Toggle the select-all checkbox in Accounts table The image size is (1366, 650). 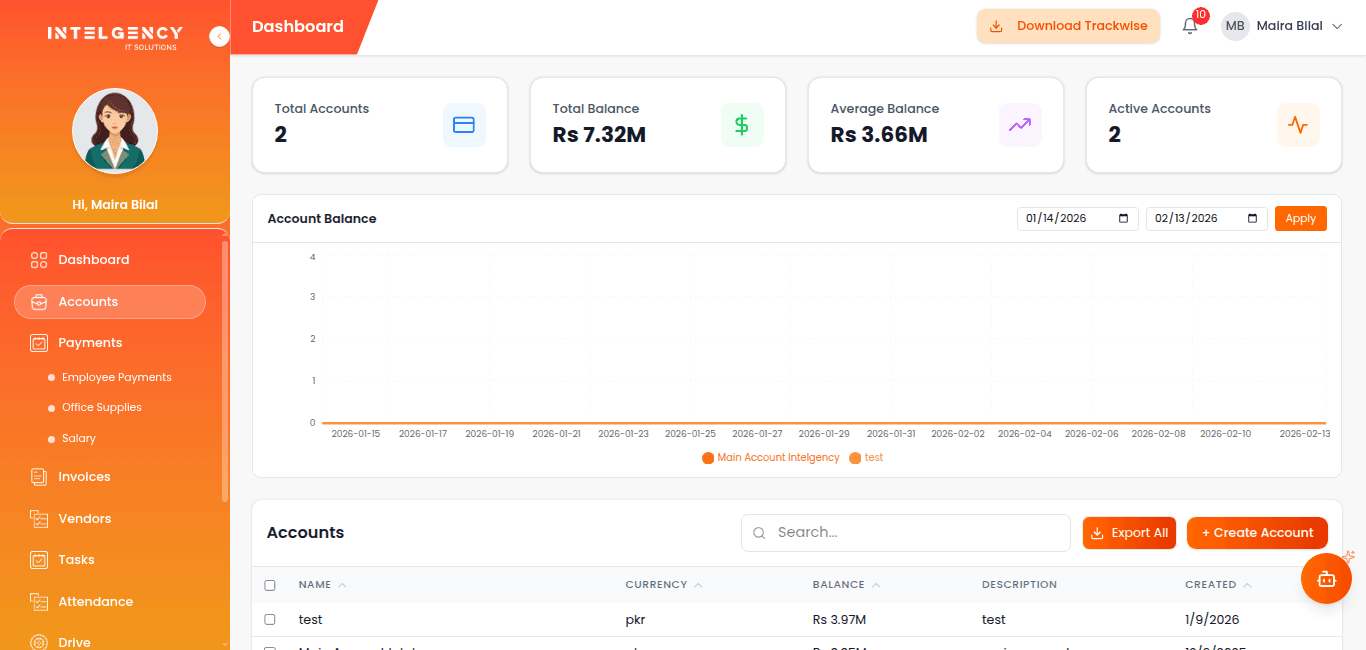tap(269, 584)
